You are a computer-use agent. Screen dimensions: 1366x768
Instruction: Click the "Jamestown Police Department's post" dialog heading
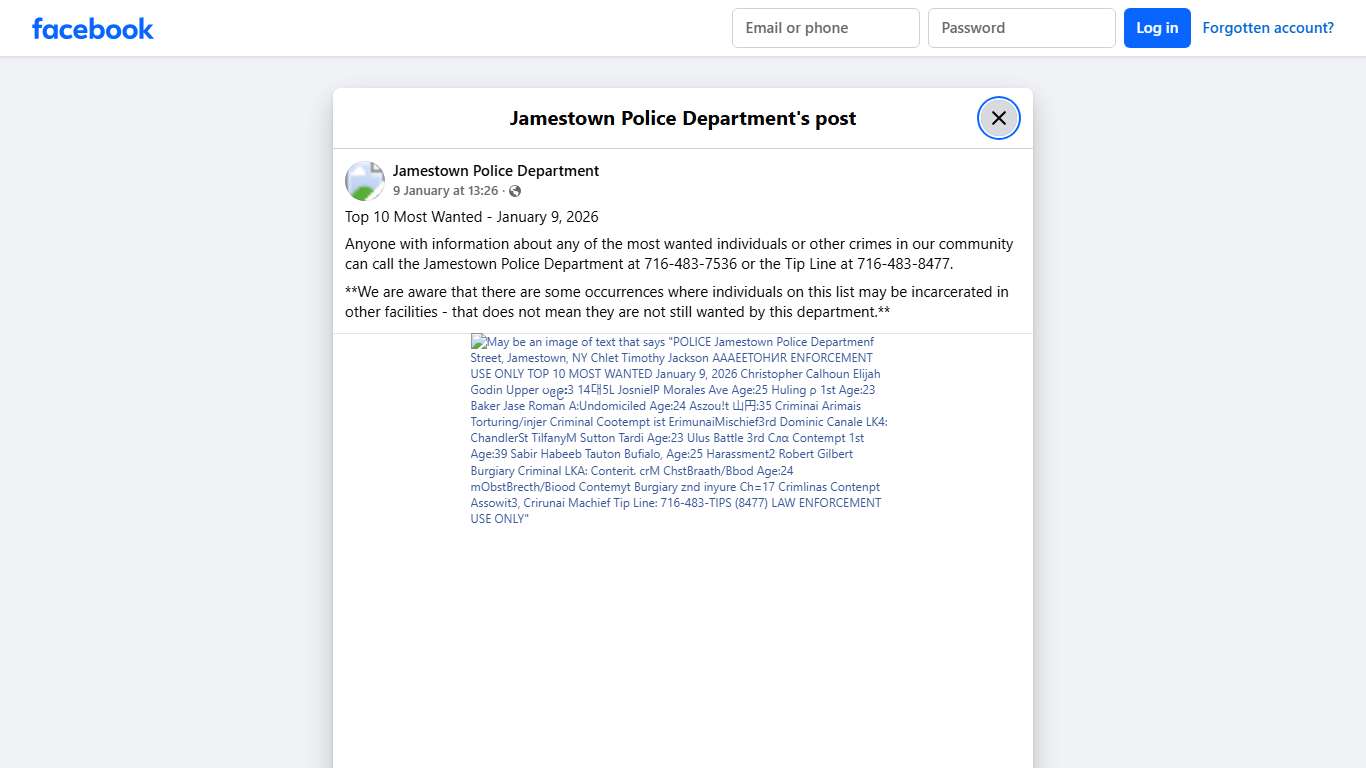[682, 118]
